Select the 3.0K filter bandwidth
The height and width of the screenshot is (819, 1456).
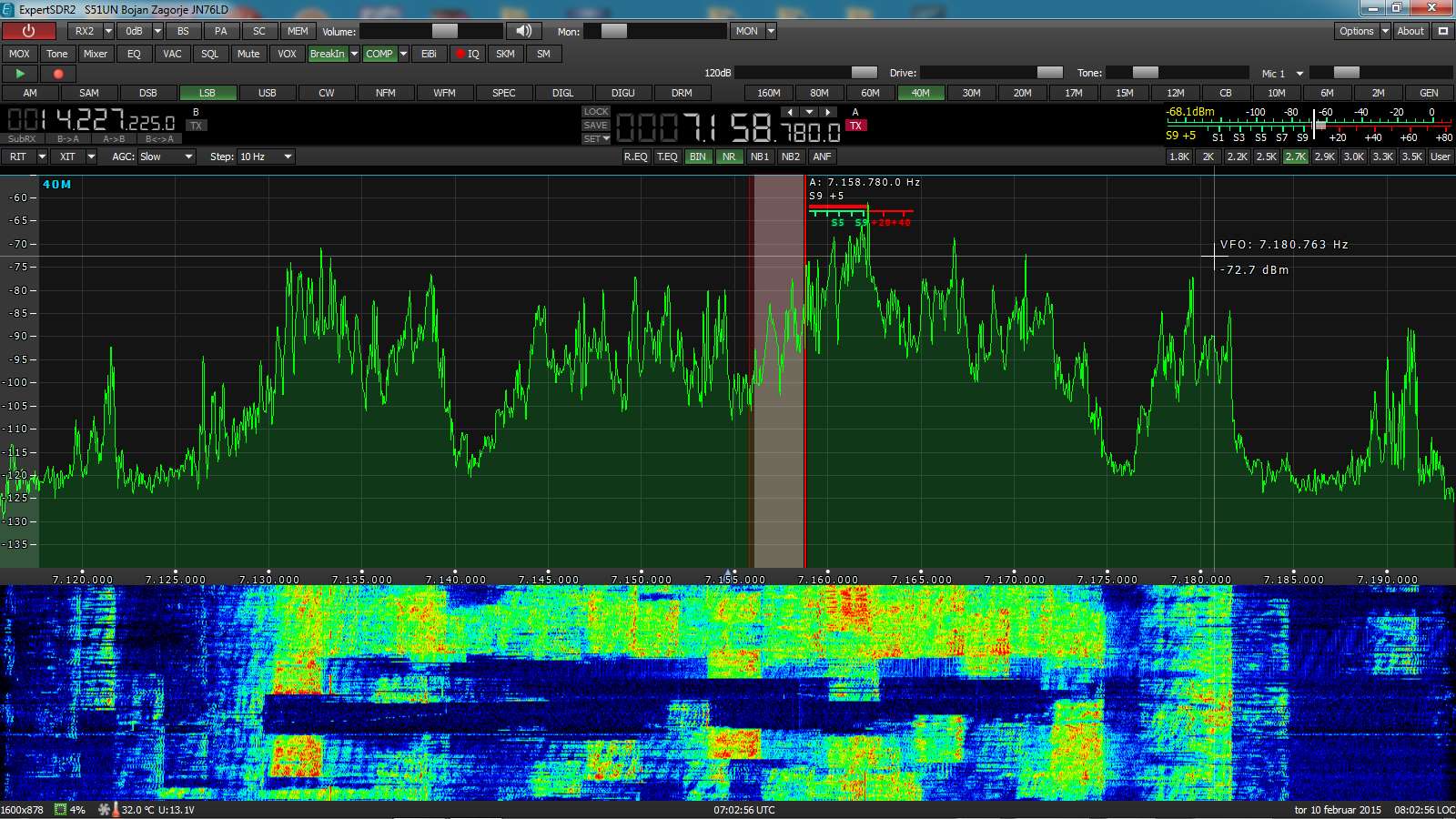(x=1353, y=157)
